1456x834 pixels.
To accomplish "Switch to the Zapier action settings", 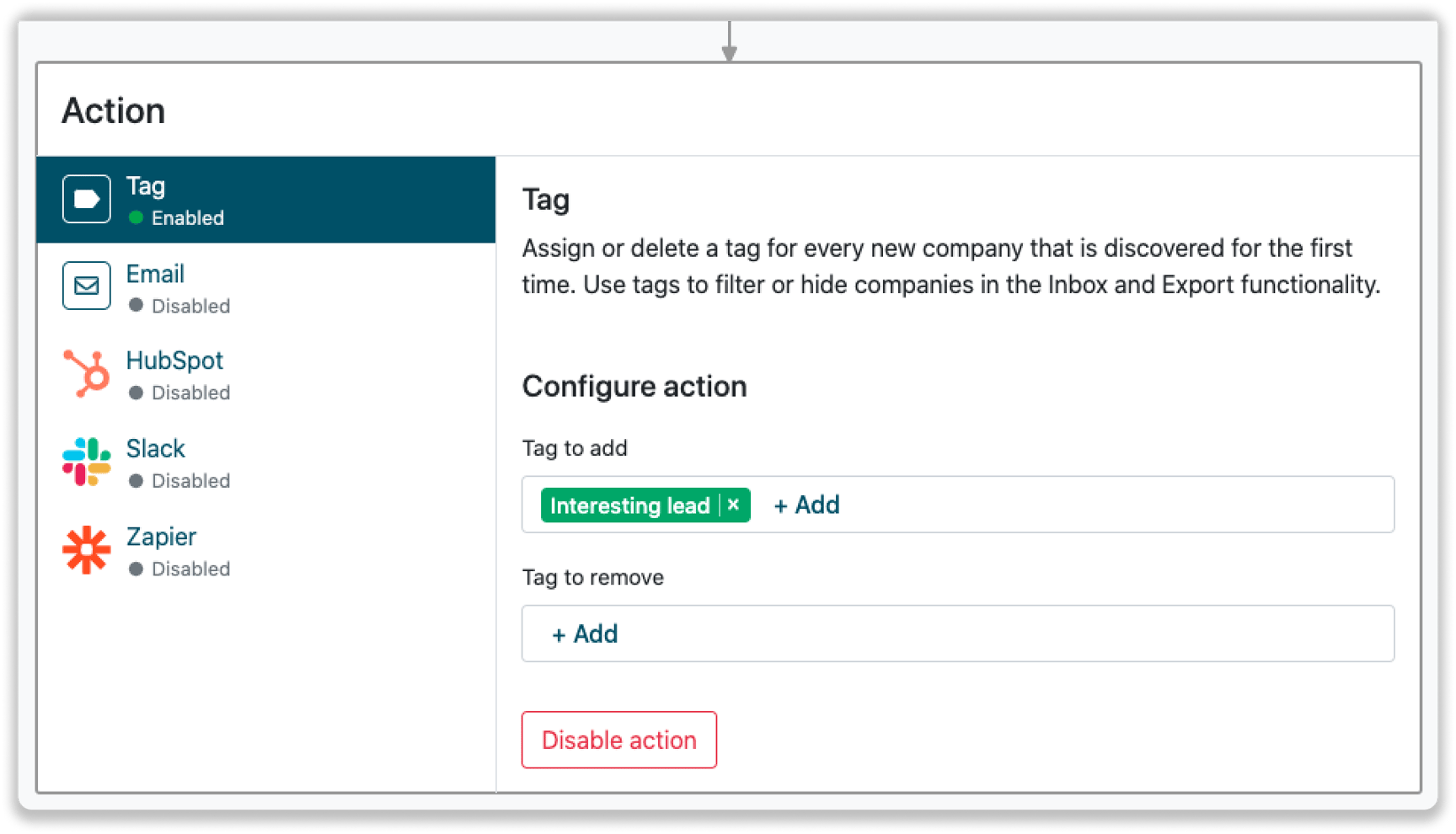I will point(161,536).
